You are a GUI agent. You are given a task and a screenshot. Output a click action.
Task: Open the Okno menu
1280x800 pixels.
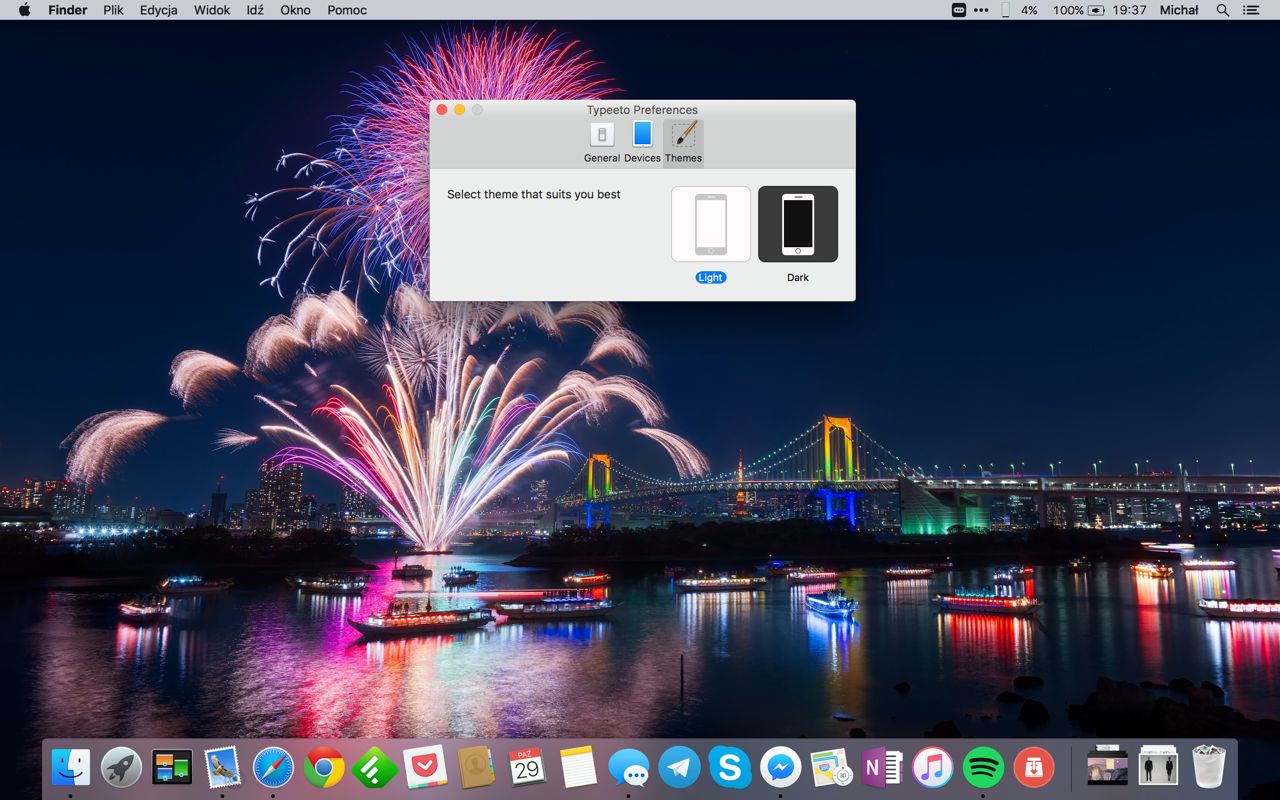pos(295,10)
